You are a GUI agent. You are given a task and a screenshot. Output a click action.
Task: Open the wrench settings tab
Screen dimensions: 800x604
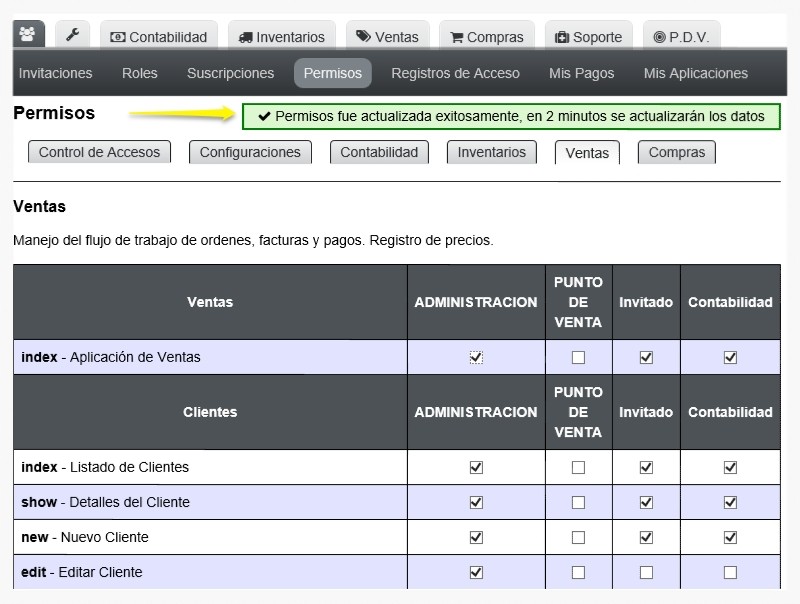[x=72, y=35]
